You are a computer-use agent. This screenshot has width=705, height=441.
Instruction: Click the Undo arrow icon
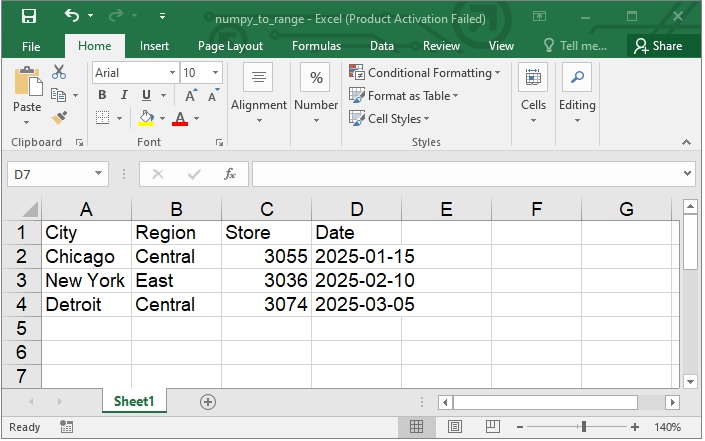[x=72, y=17]
